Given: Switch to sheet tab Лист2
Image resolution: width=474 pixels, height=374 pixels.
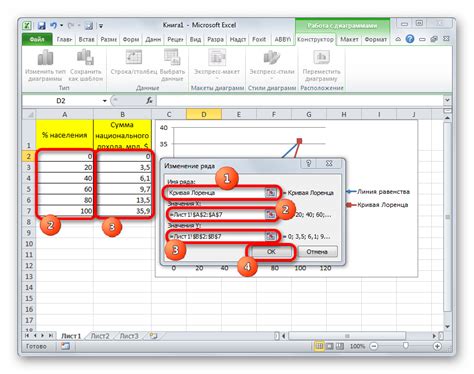Looking at the screenshot, I should [x=100, y=336].
